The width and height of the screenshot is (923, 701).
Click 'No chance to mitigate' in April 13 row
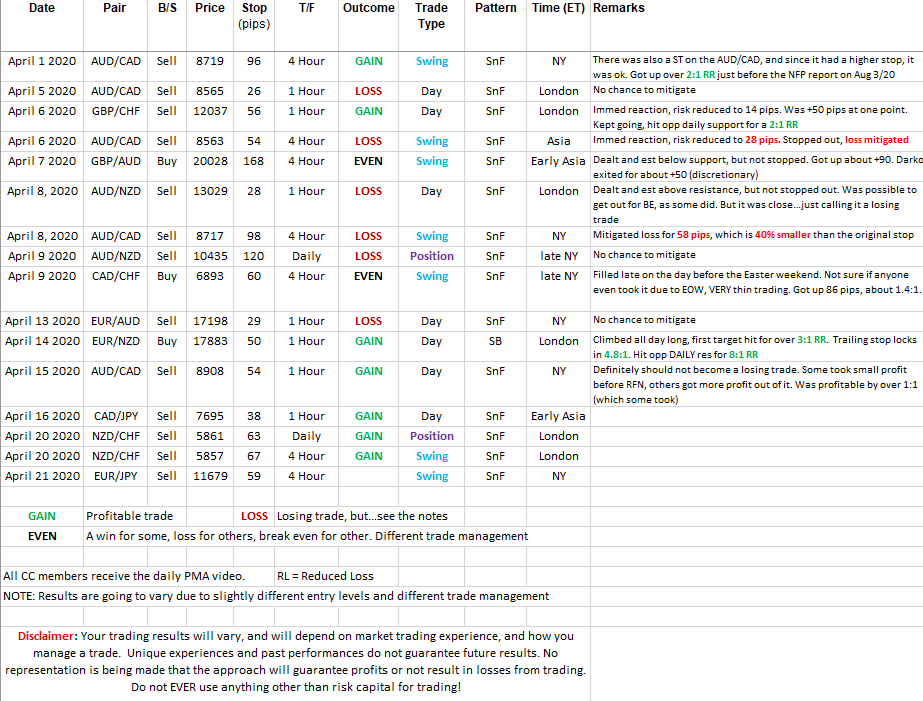coord(644,320)
